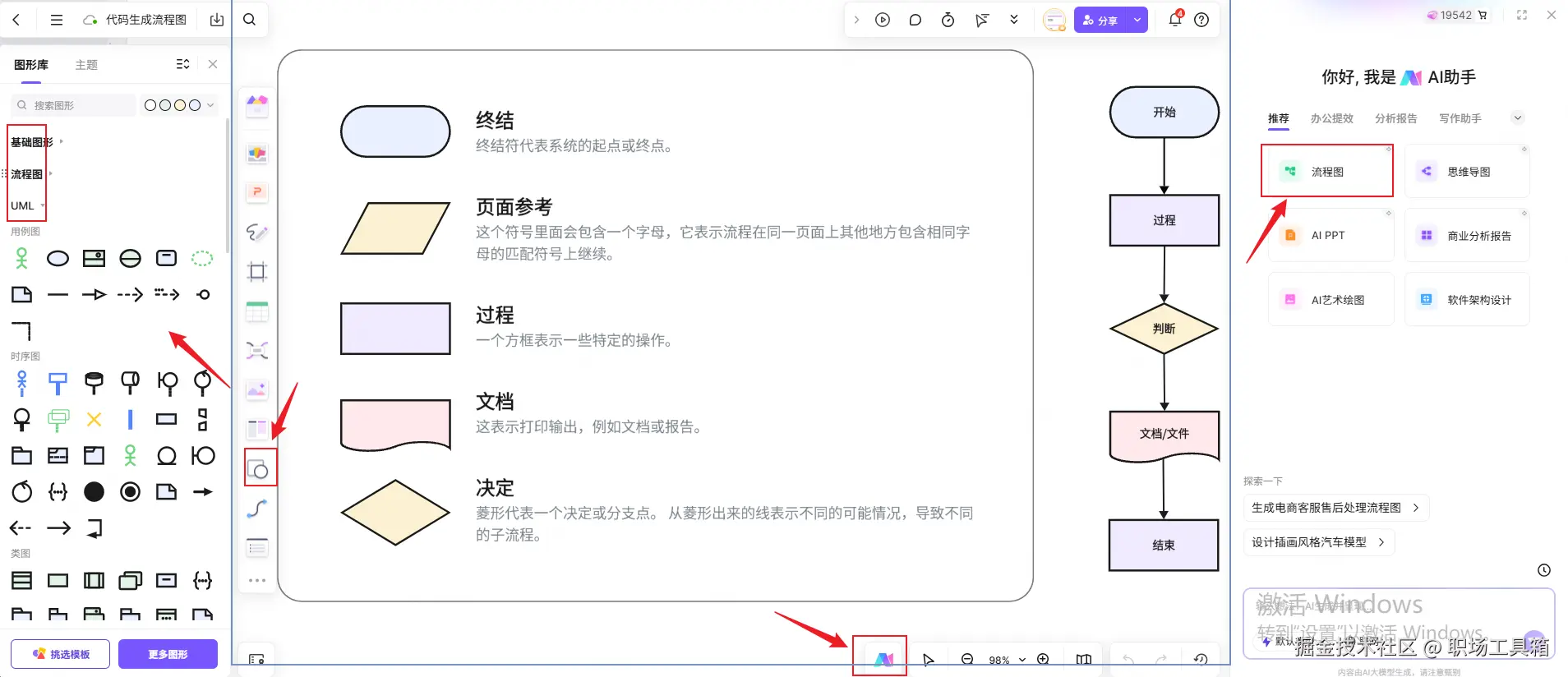This screenshot has height=677, width=1568.
Task: Switch to the 主题 tab
Action: (x=86, y=65)
